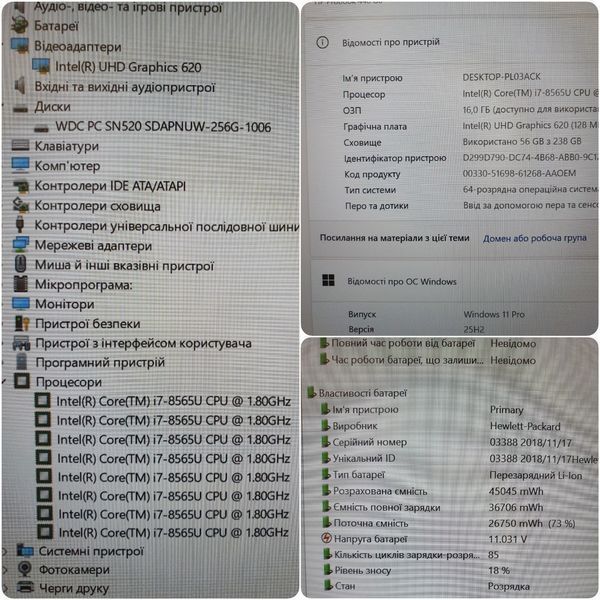This screenshot has height=600, width=600.
Task: Click battery type value Перезарядний Li-Ion
Action: pos(536,475)
